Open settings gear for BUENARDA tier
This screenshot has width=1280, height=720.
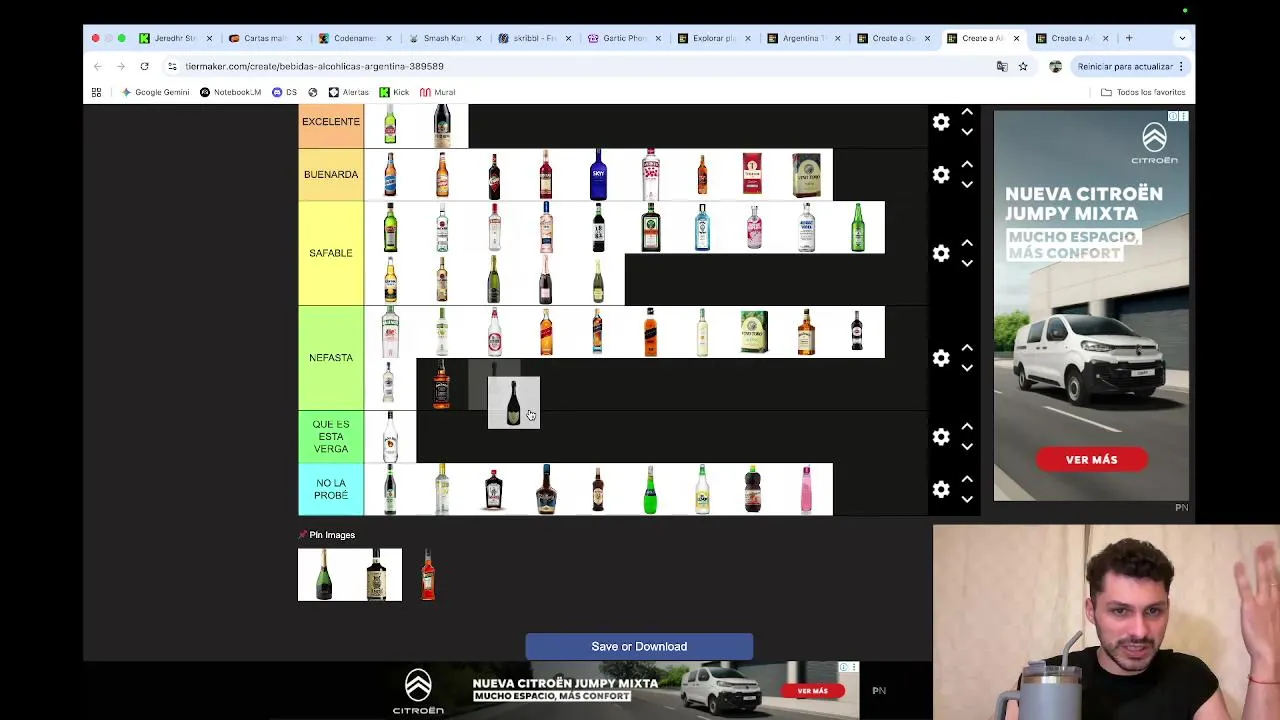[941, 174]
